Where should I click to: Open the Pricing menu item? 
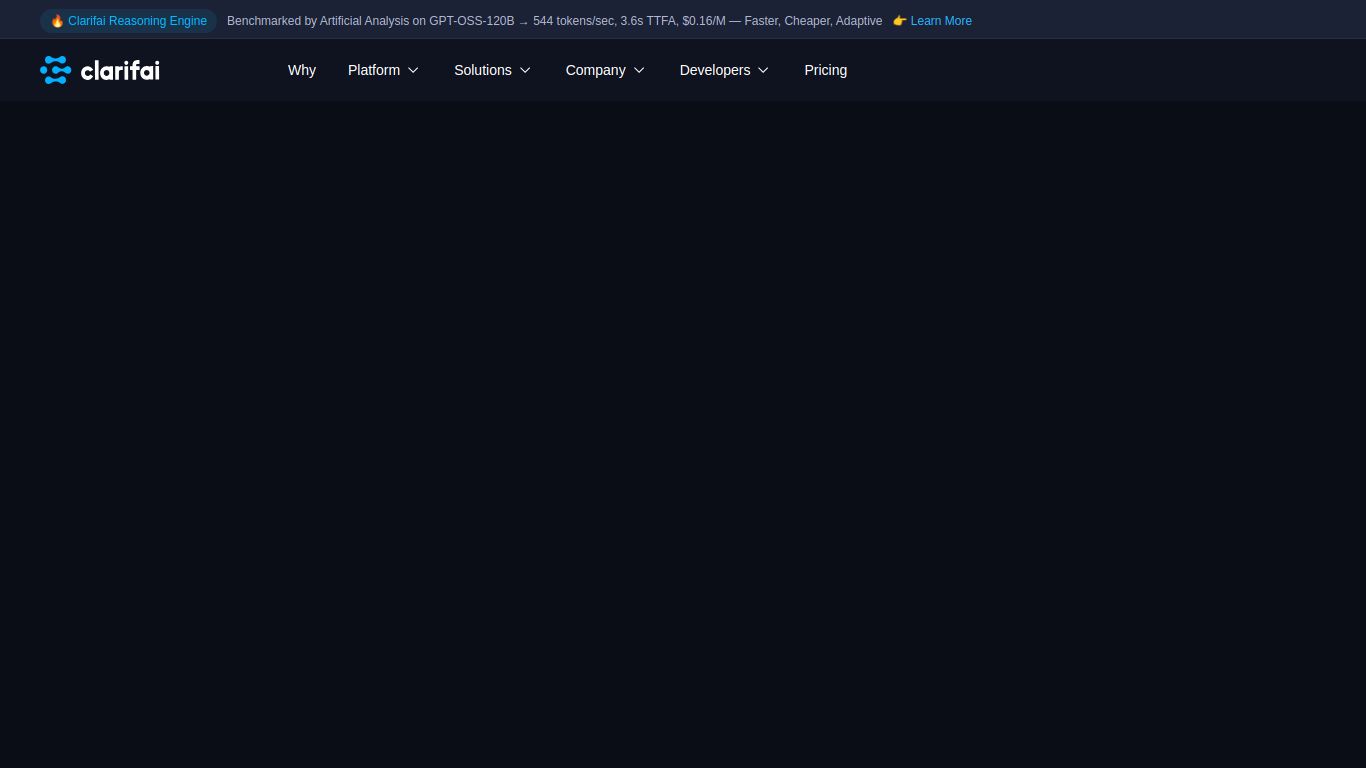825,70
